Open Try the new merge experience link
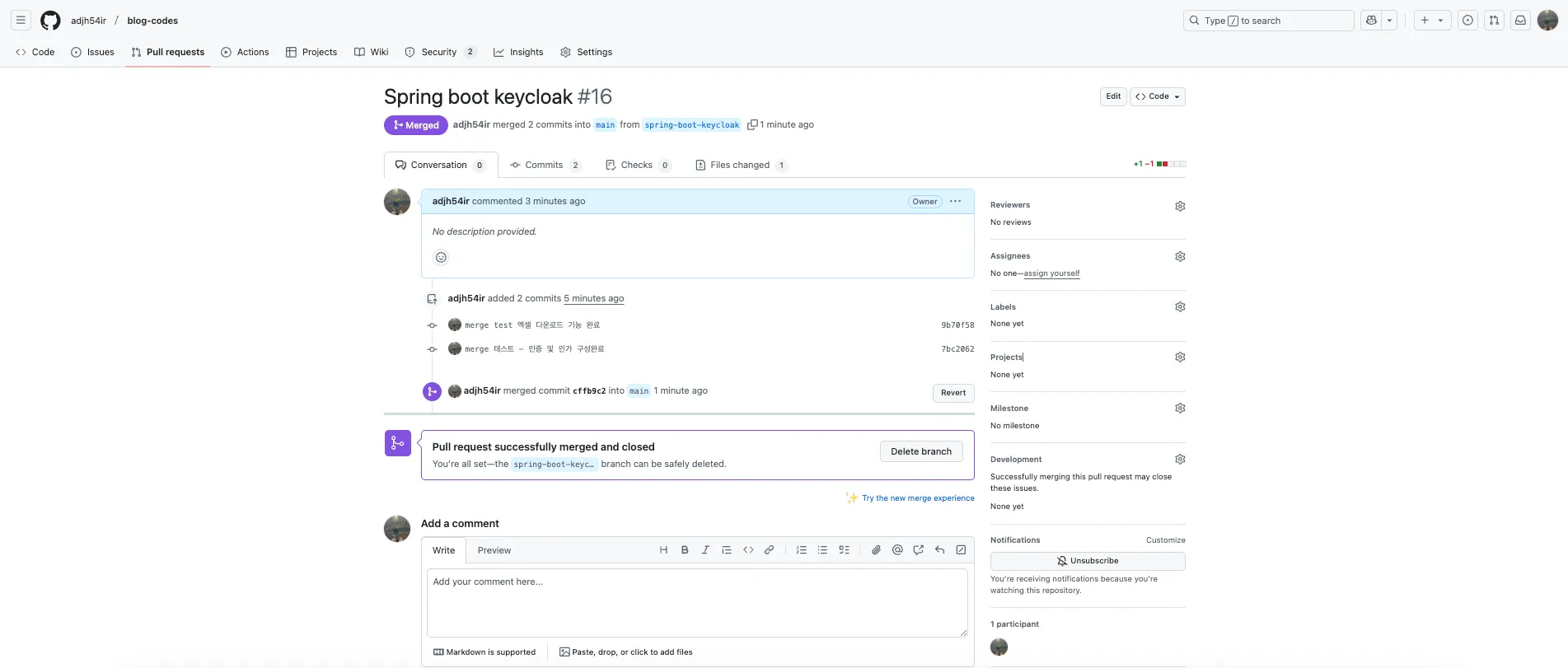Screen dimensions: 1568x668 point(918,498)
